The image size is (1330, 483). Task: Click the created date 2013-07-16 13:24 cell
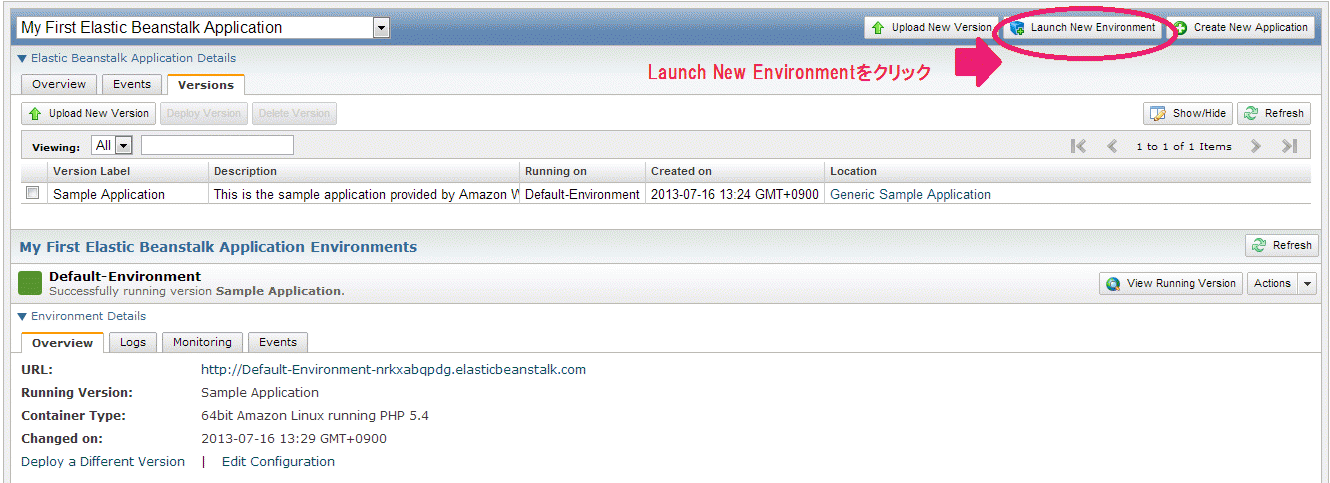pos(735,195)
